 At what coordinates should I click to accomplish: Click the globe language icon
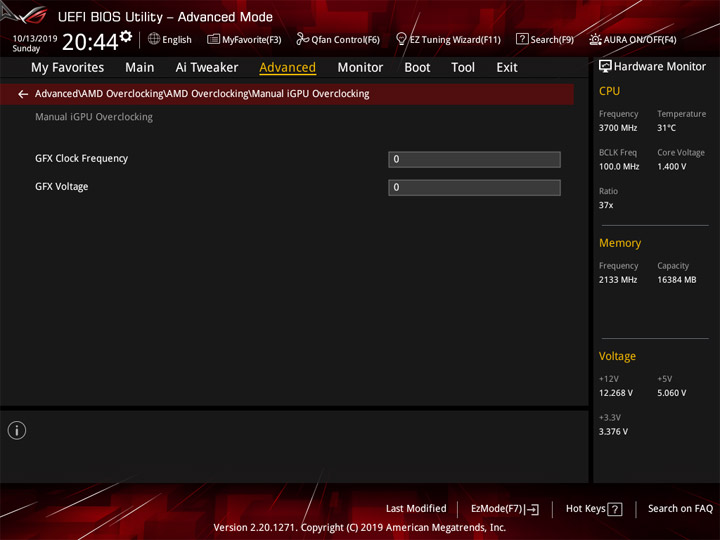[x=154, y=39]
